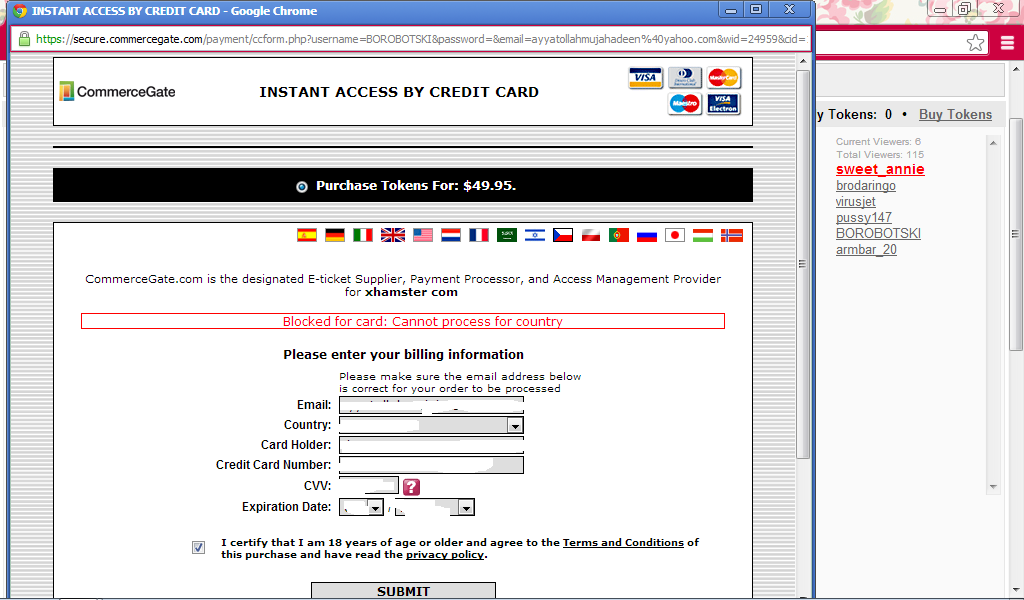Select the Russian flag language
This screenshot has width=1024, height=600.
647,235
